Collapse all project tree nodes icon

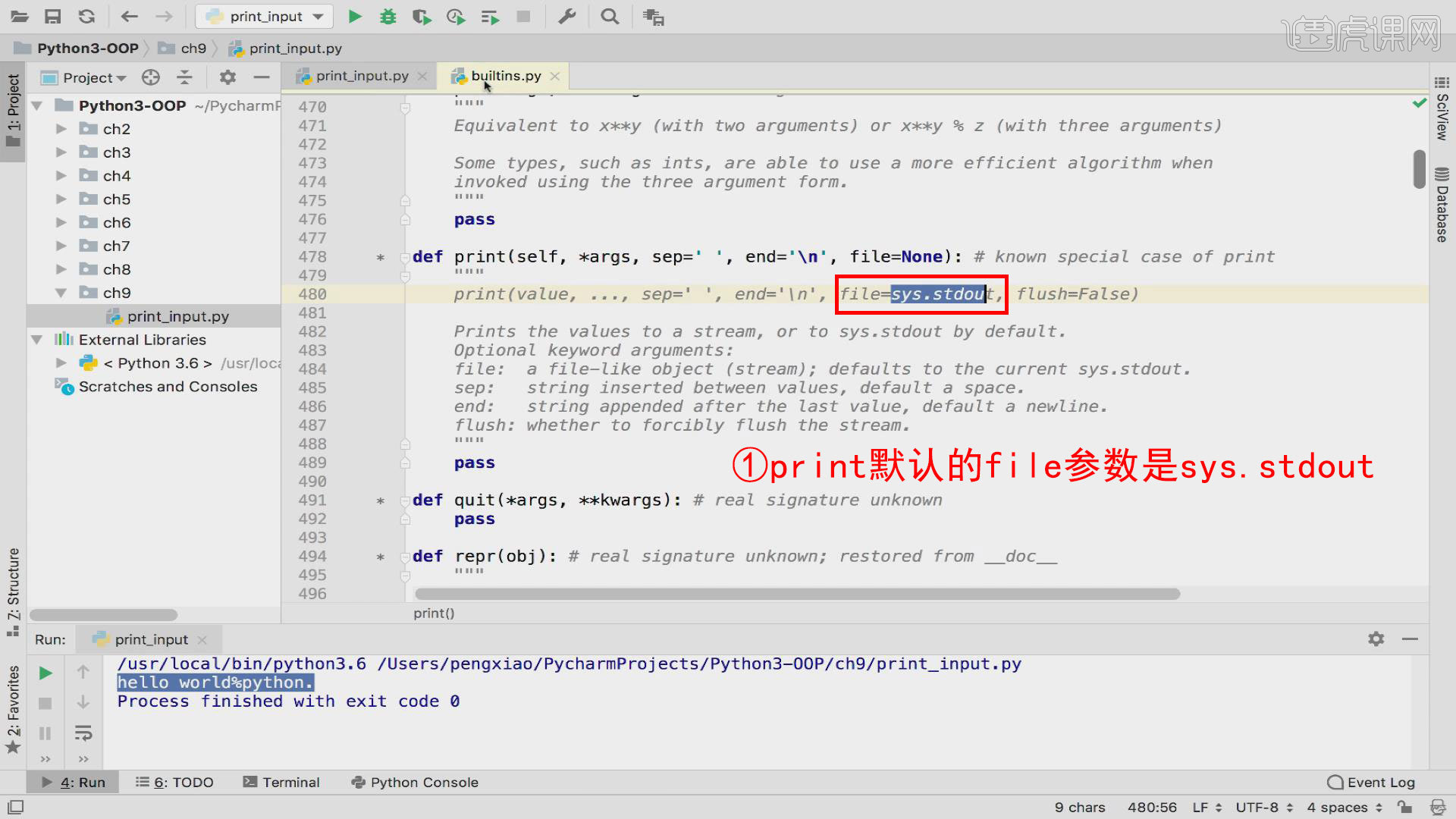tap(184, 77)
